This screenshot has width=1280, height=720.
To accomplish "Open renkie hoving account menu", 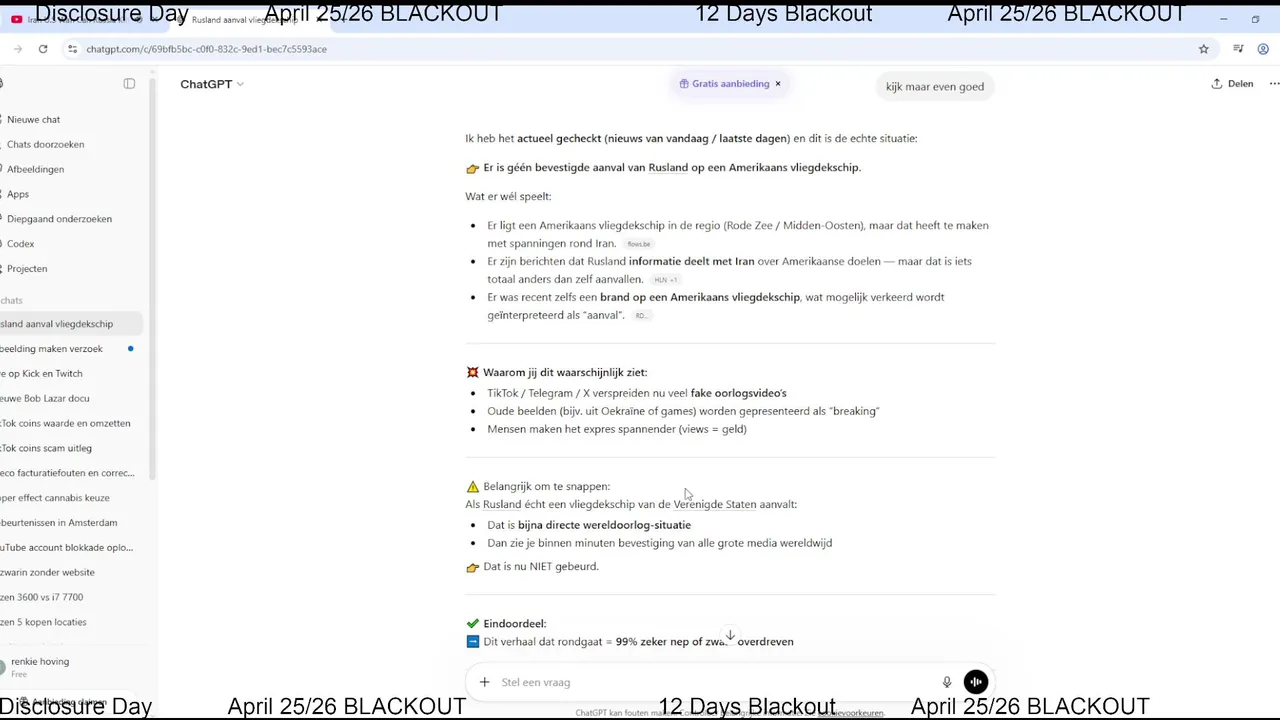I will coord(70,667).
